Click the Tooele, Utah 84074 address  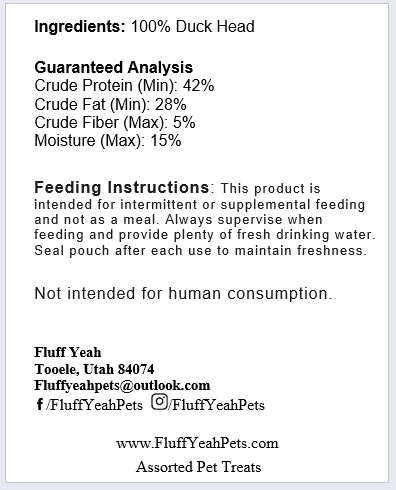(x=94, y=369)
